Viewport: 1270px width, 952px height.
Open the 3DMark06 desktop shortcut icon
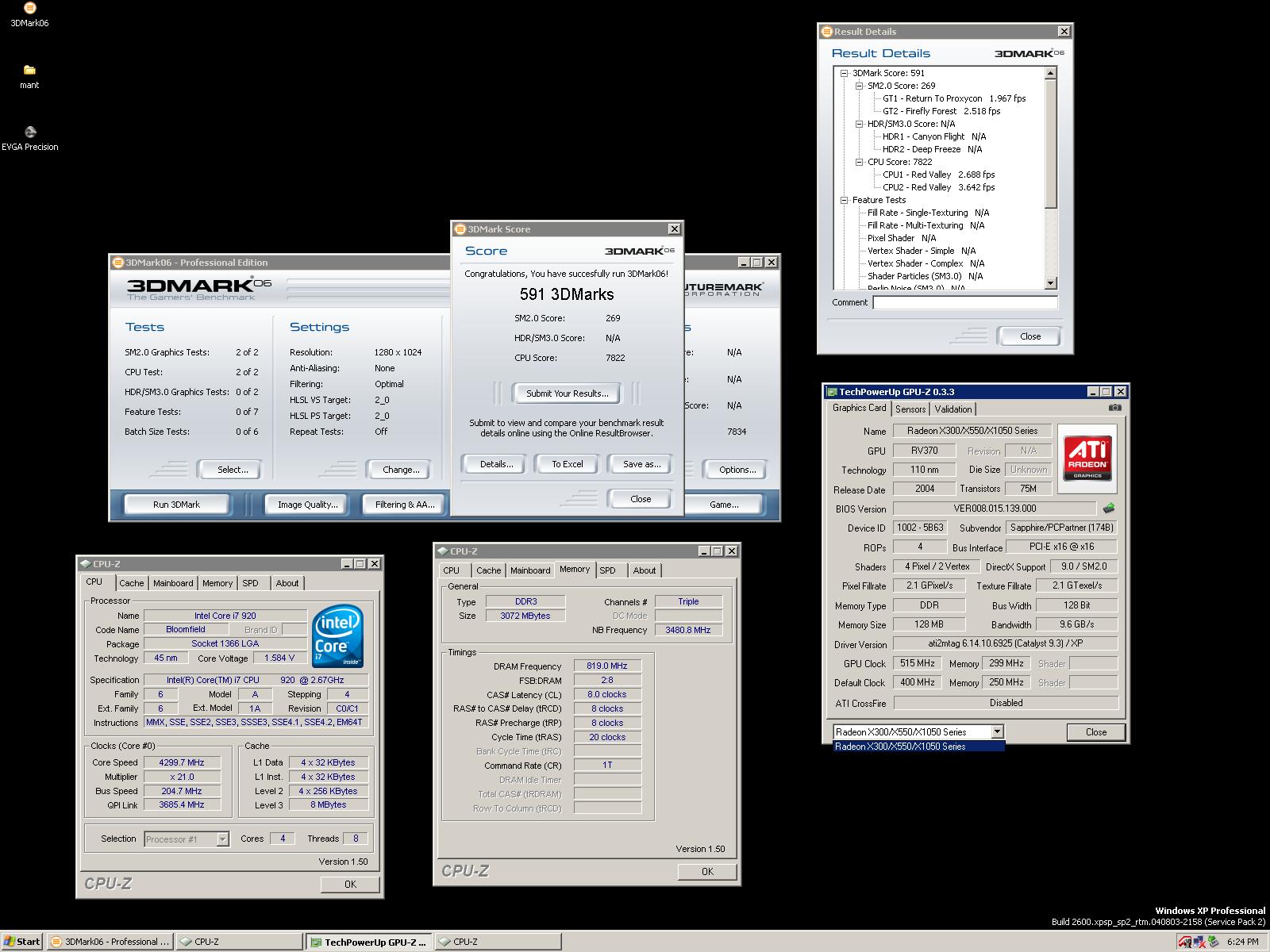pyautogui.click(x=29, y=14)
